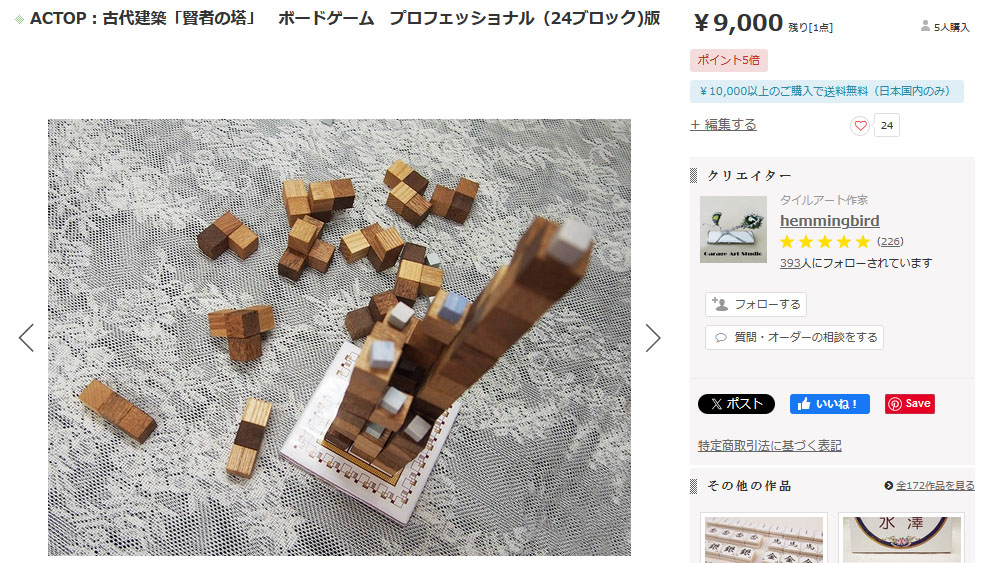This screenshot has height=563, width=992.
Task: Show the previous product image arrow
Action: 26,338
